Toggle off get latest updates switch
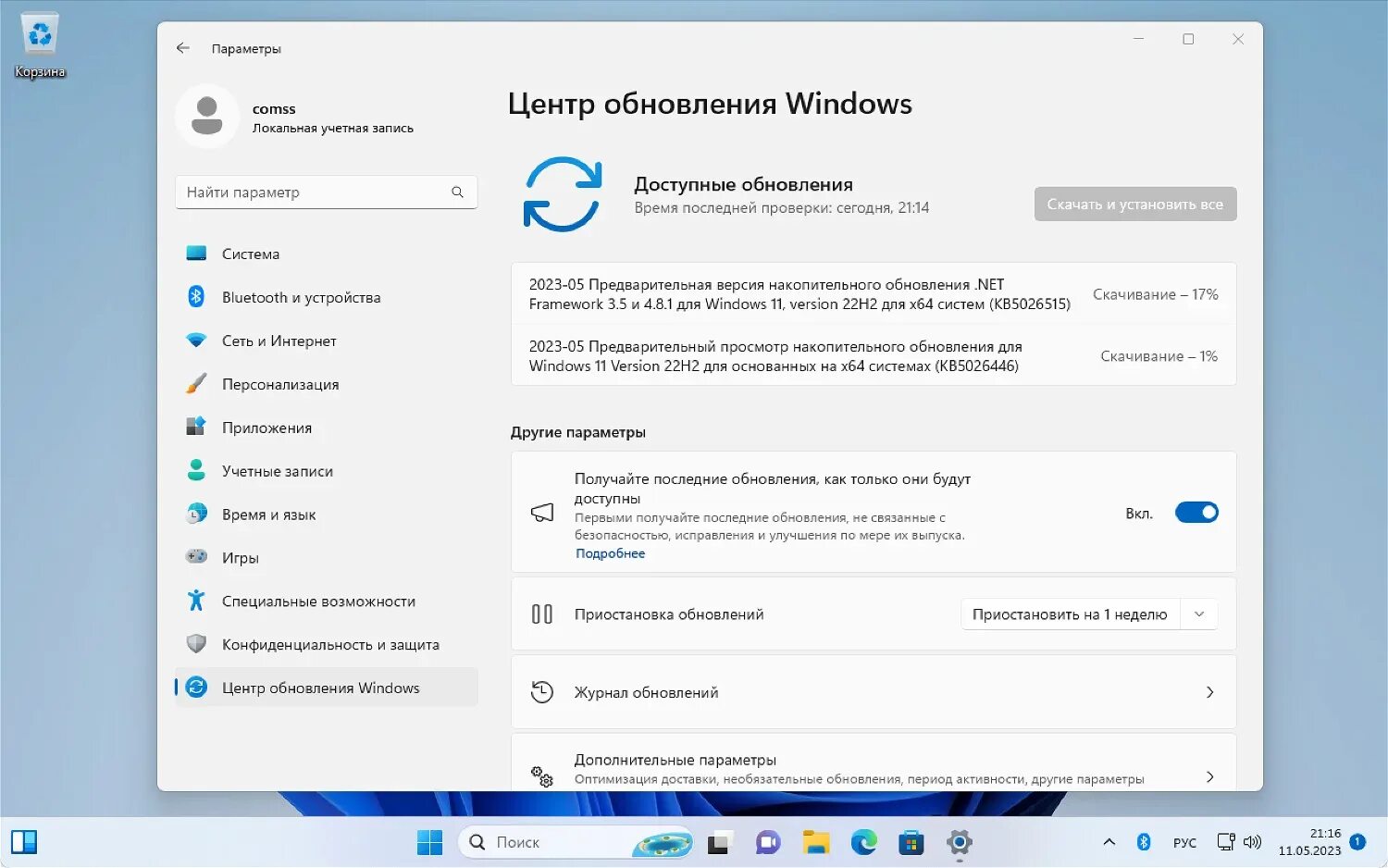 (1196, 513)
